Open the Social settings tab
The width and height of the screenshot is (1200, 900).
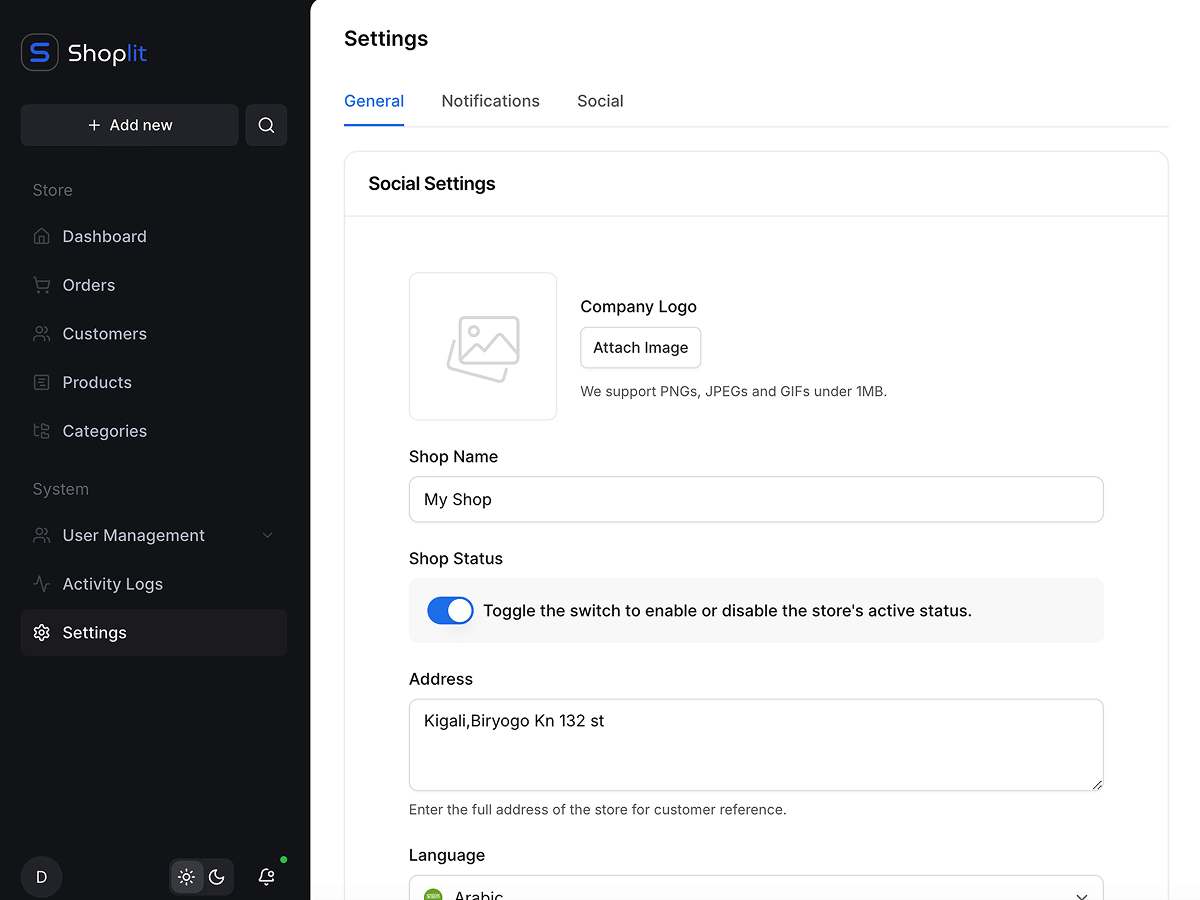600,101
